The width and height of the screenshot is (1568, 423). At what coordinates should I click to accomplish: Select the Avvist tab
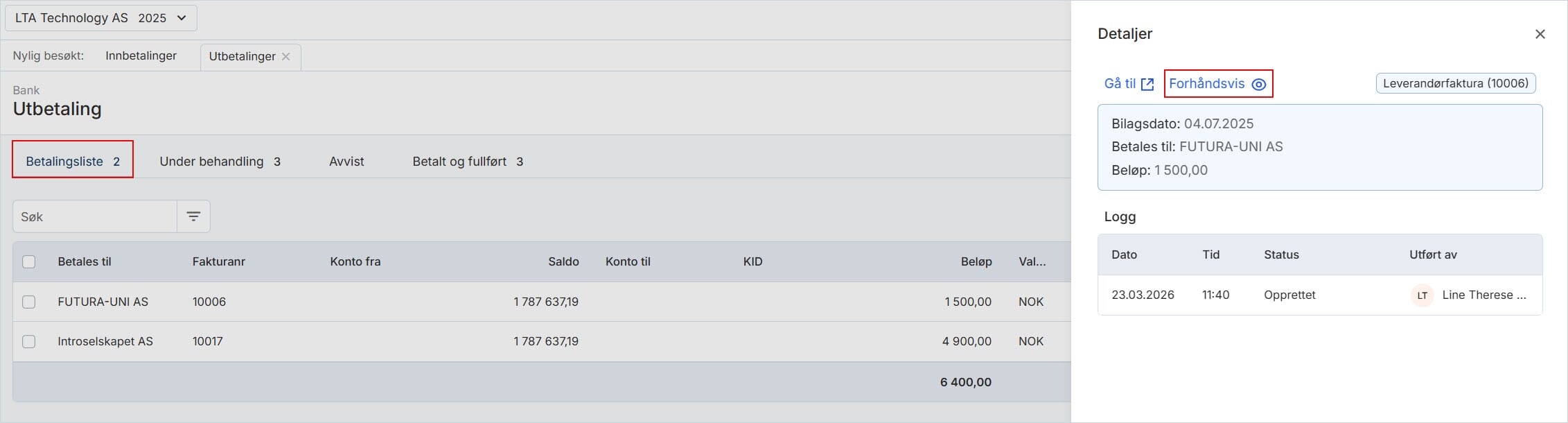346,162
